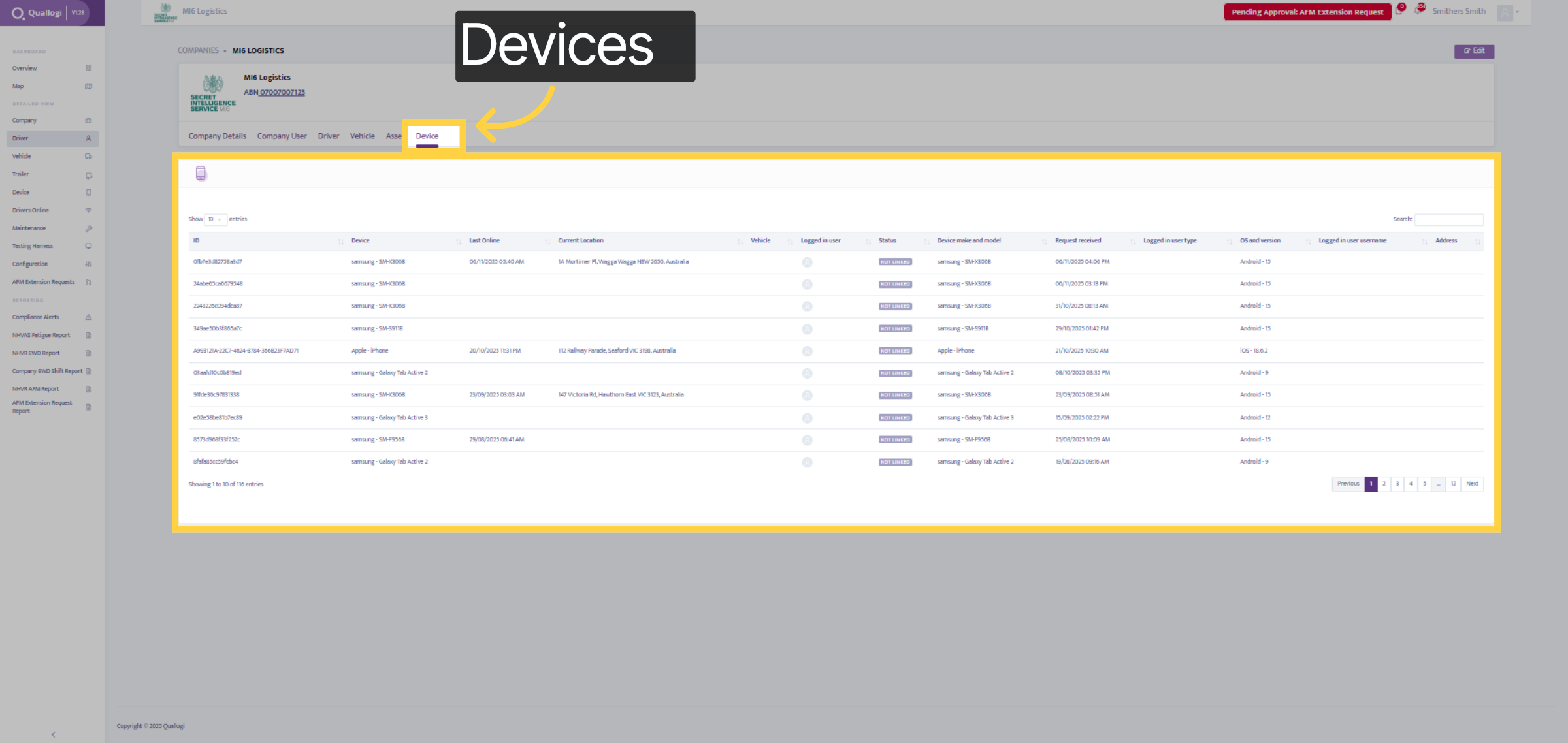The width and height of the screenshot is (1568, 743).
Task: Collapse the sidebar with bottom chevron
Action: [x=53, y=735]
